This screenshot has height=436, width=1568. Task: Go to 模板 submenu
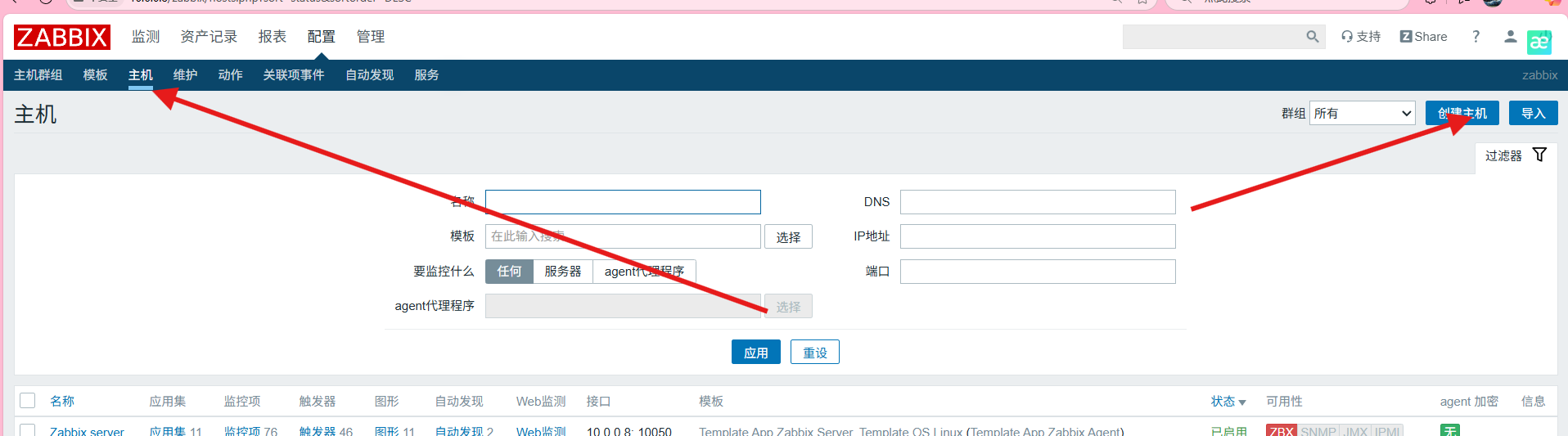(96, 75)
